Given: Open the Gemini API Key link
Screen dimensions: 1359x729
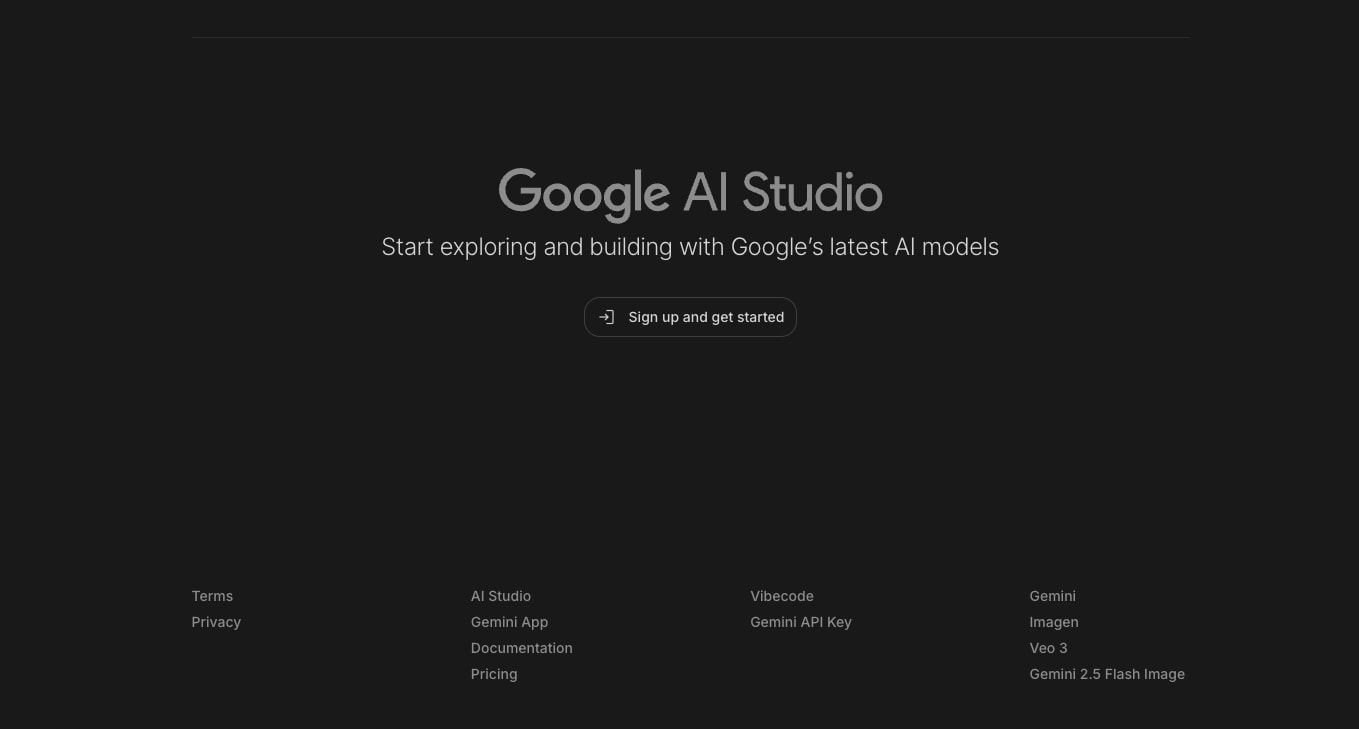Looking at the screenshot, I should click(801, 622).
